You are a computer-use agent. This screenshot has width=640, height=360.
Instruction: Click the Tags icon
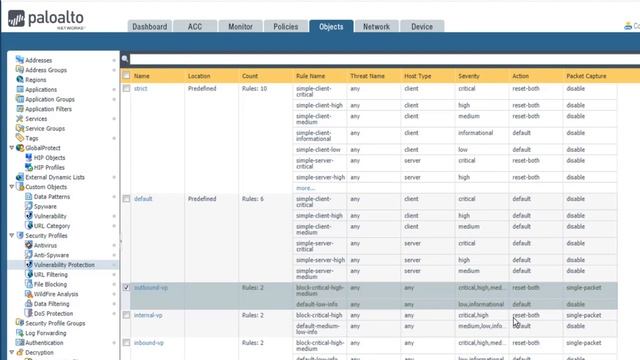[20, 138]
